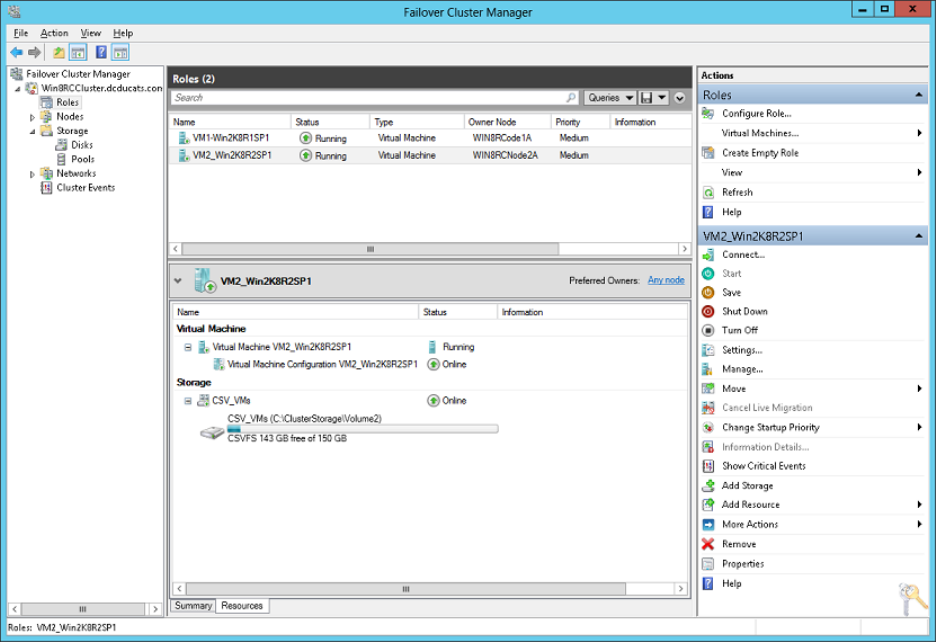Click the search magnifier icon in Roles
The width and height of the screenshot is (936, 642).
tap(571, 97)
